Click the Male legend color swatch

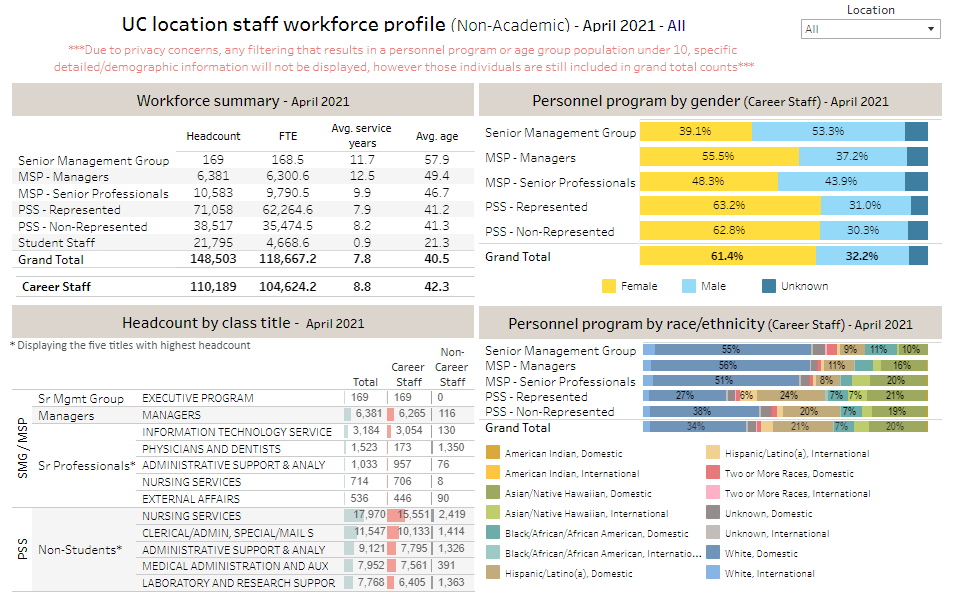689,286
